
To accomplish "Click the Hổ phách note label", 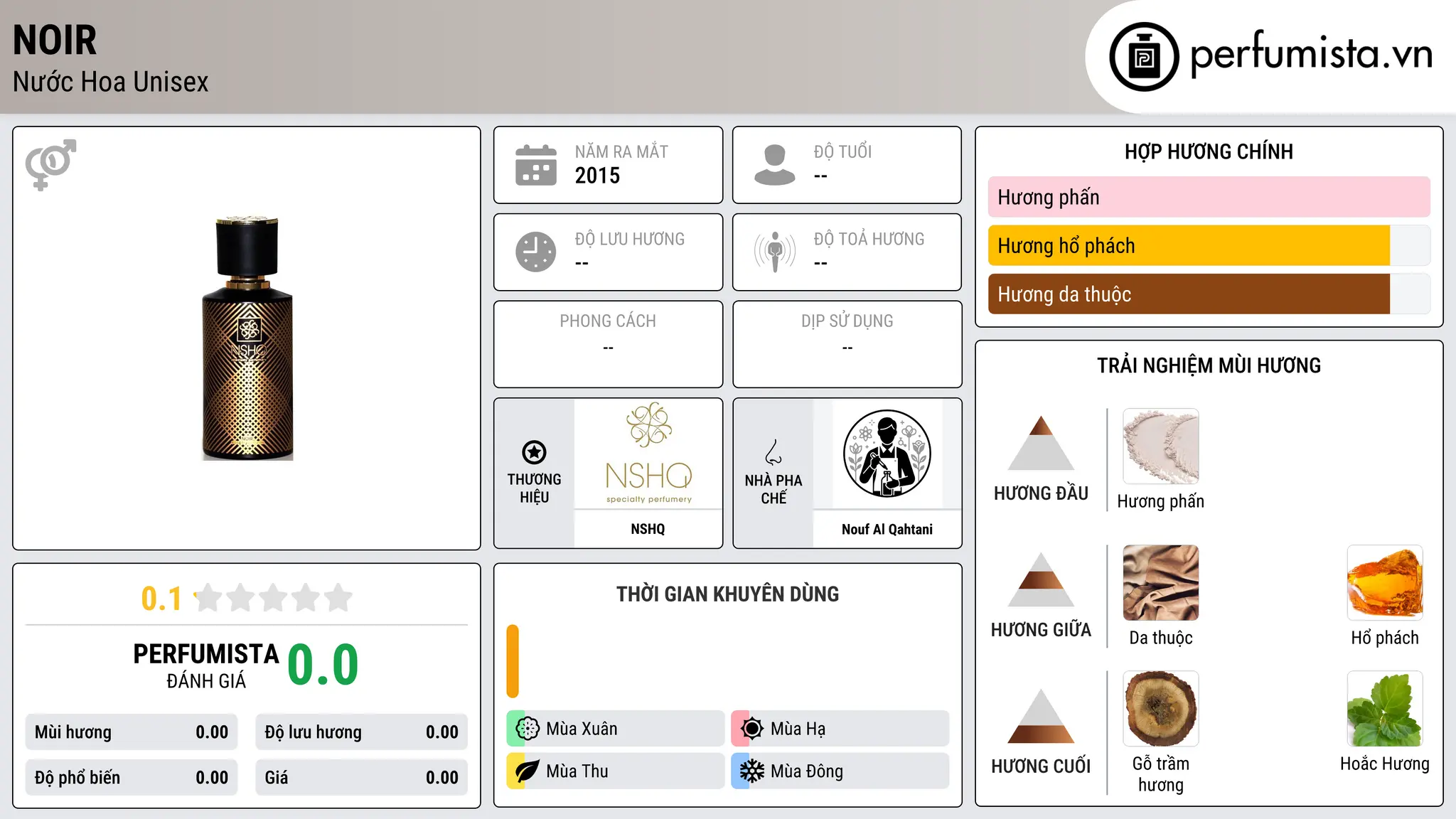I will (x=1385, y=638).
